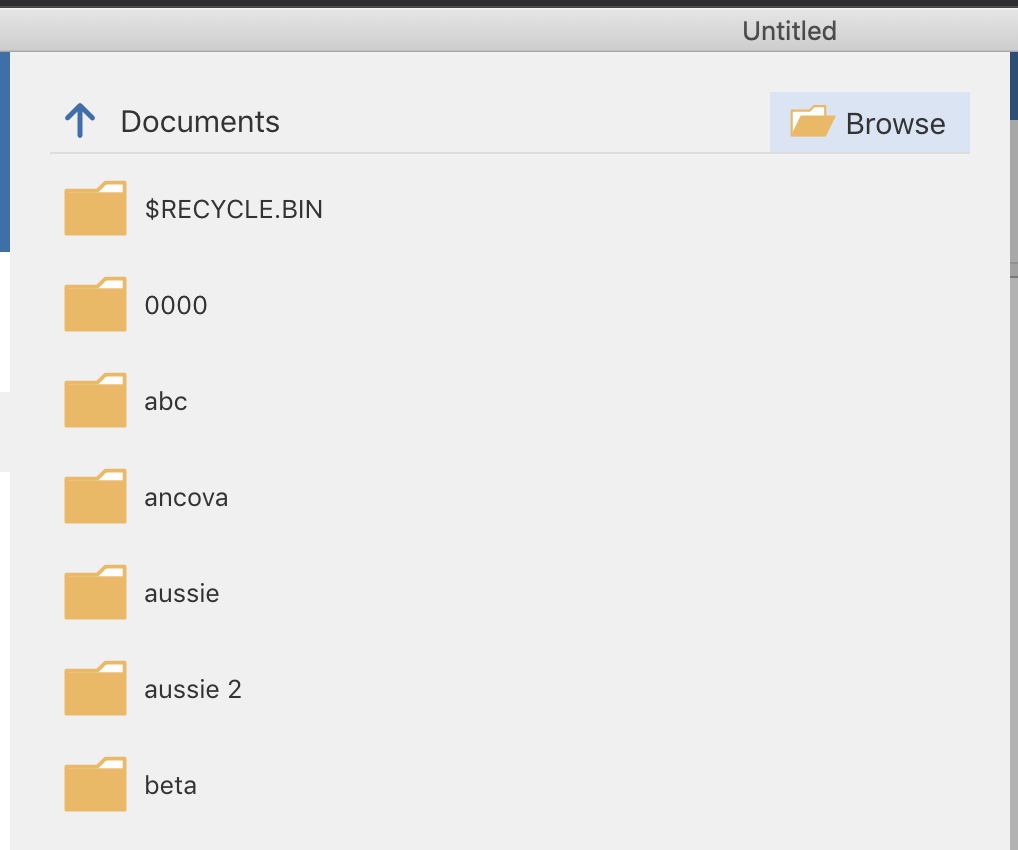Open the 0000 folder
This screenshot has width=1018, height=850.
(176, 304)
